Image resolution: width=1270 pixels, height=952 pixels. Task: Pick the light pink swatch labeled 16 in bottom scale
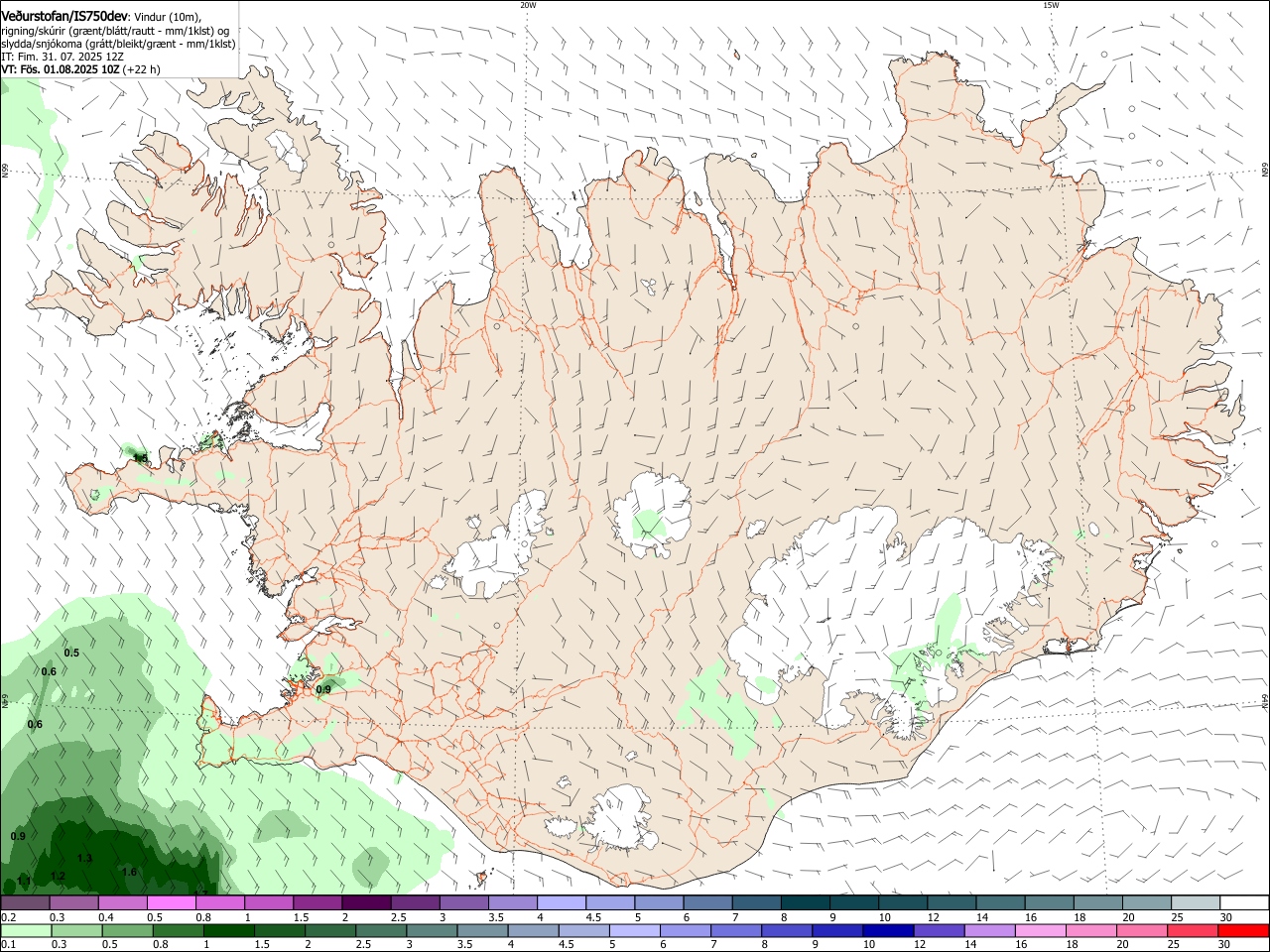1040,930
